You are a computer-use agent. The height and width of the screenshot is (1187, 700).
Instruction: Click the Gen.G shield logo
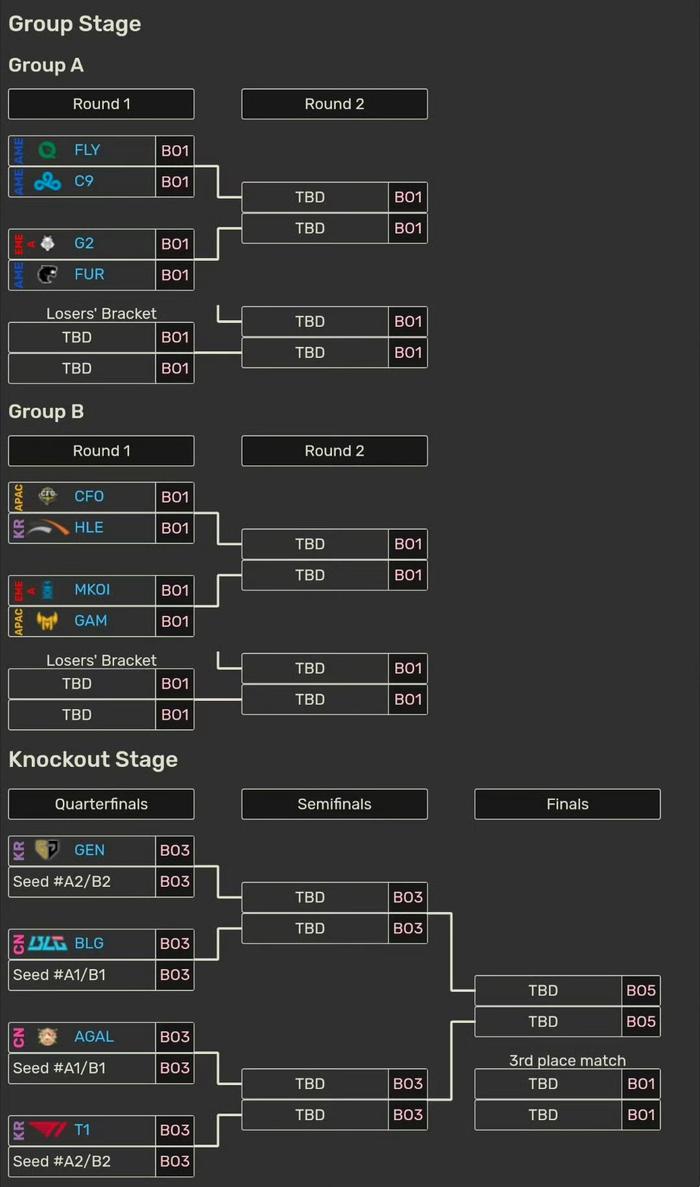pos(47,850)
